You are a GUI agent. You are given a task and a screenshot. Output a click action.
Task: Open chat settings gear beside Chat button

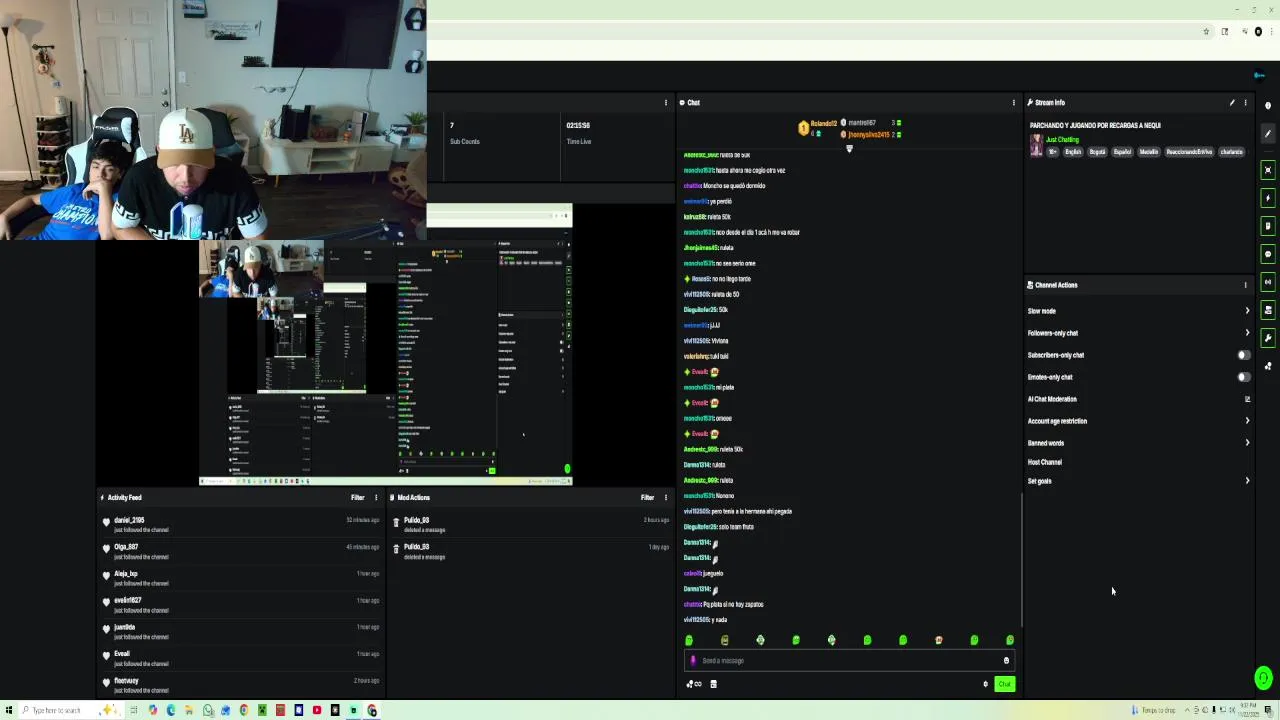[x=985, y=684]
